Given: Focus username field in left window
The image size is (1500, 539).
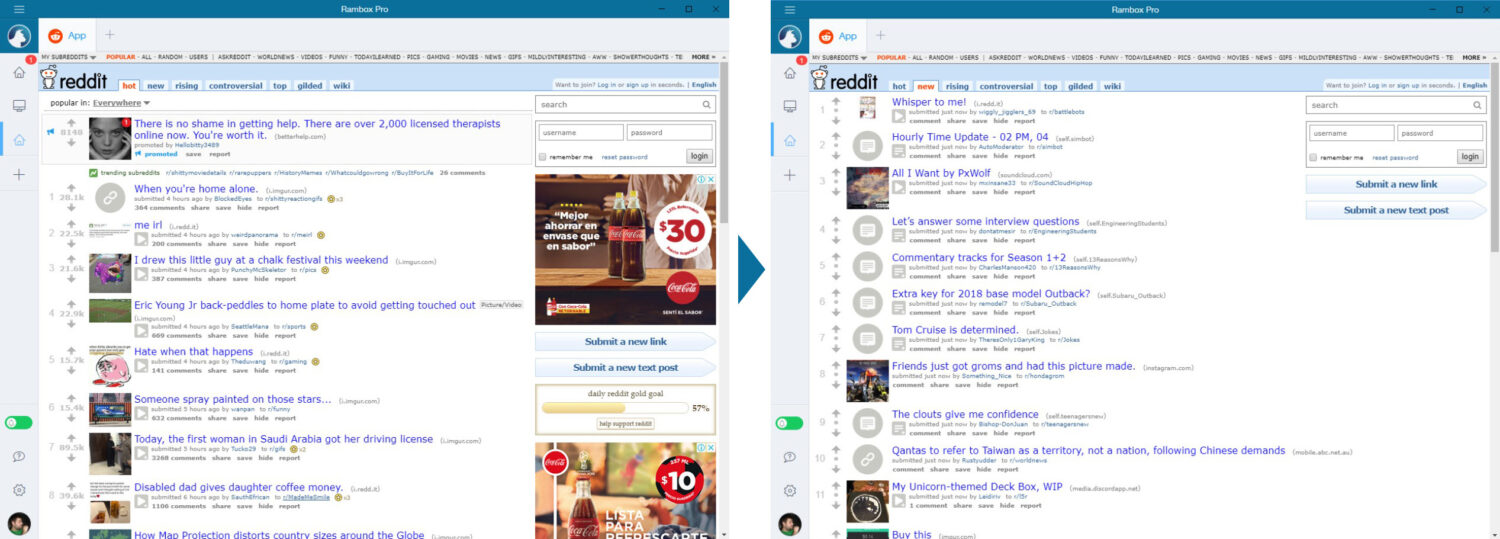Looking at the screenshot, I should pos(581,132).
